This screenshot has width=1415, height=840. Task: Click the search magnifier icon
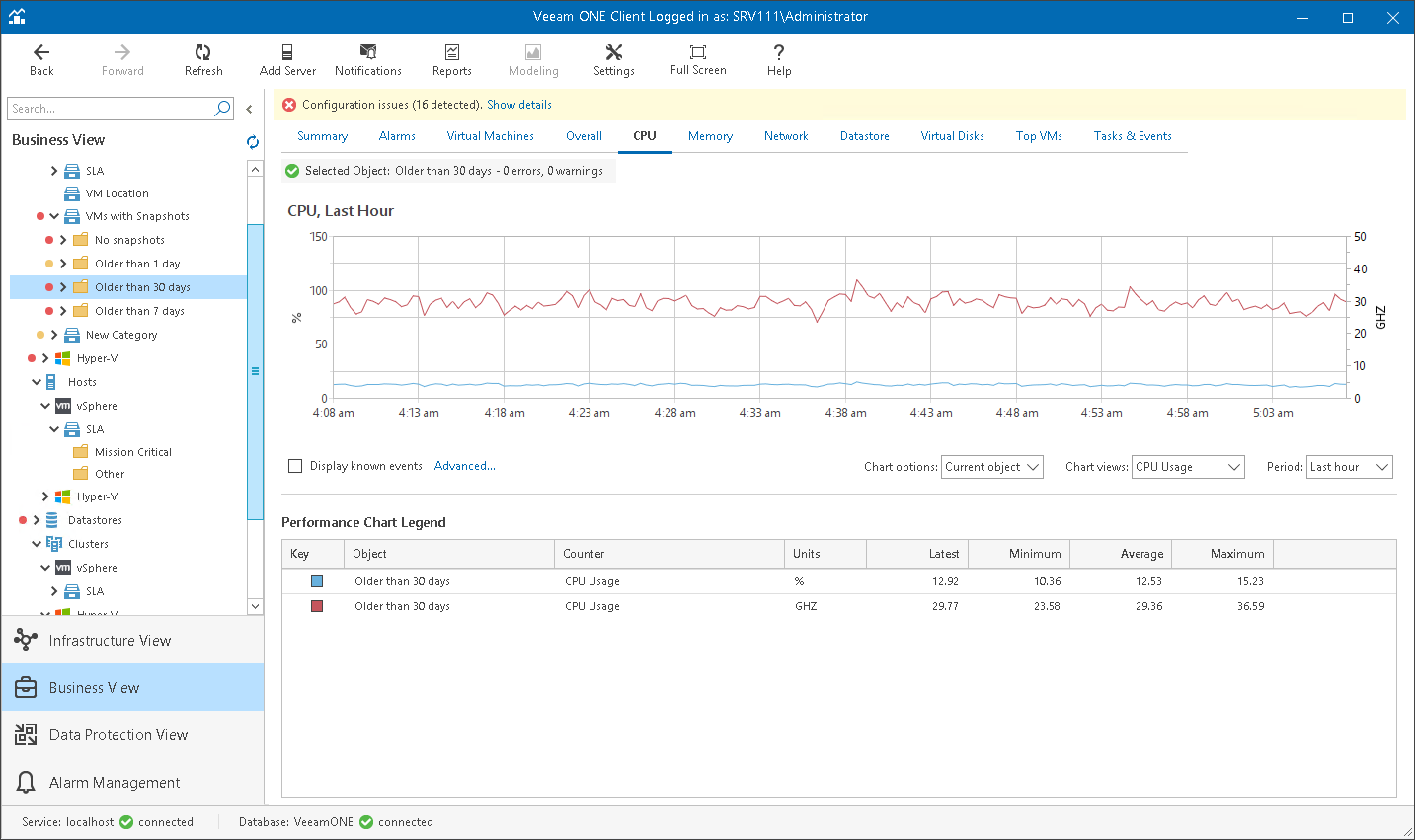coord(223,109)
